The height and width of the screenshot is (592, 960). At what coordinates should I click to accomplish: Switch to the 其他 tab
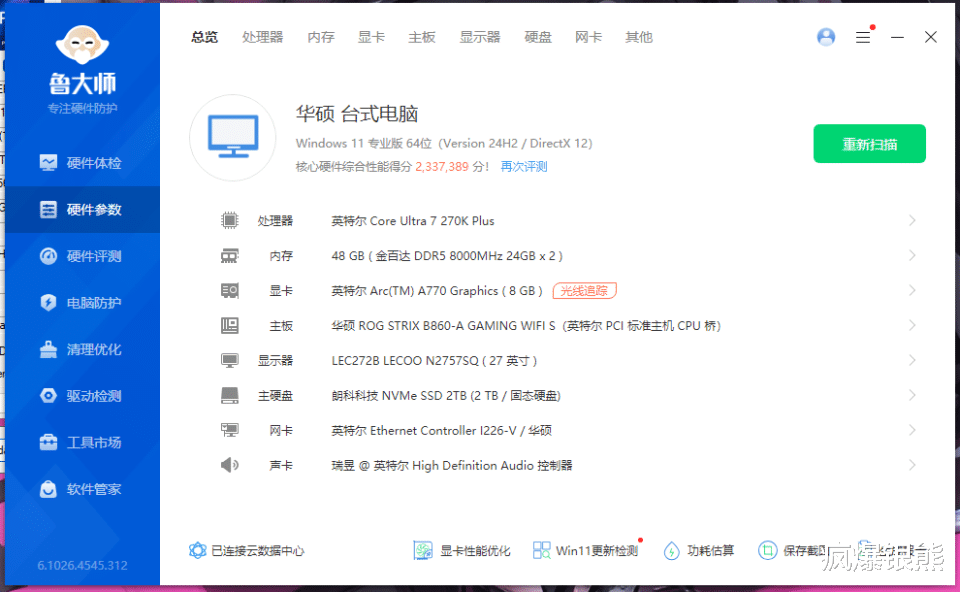click(x=639, y=37)
